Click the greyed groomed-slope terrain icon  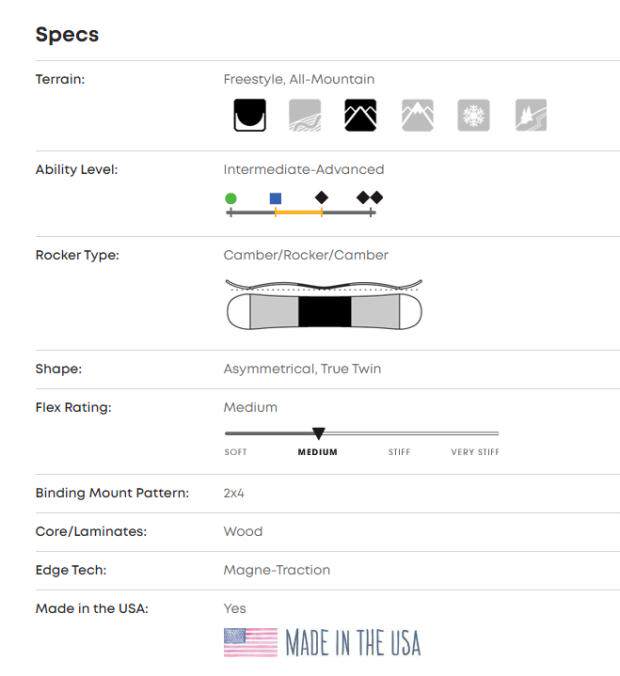[x=305, y=116]
